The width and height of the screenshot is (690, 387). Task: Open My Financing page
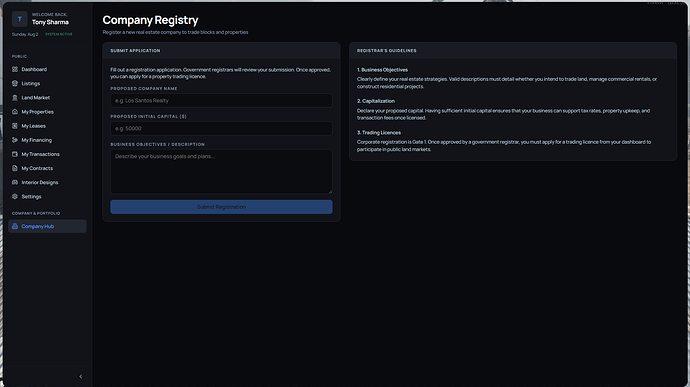click(x=47, y=140)
